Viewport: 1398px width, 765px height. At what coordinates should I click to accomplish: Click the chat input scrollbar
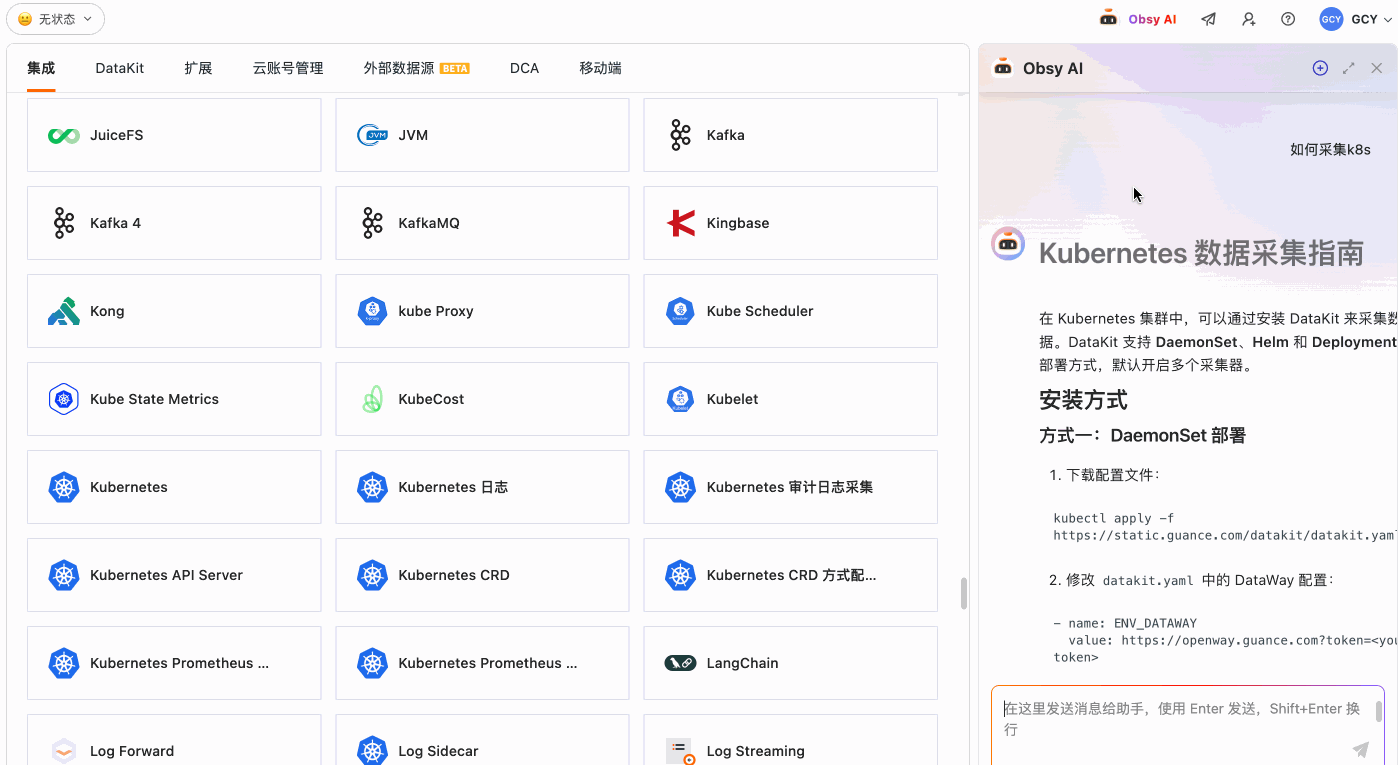(x=1379, y=711)
